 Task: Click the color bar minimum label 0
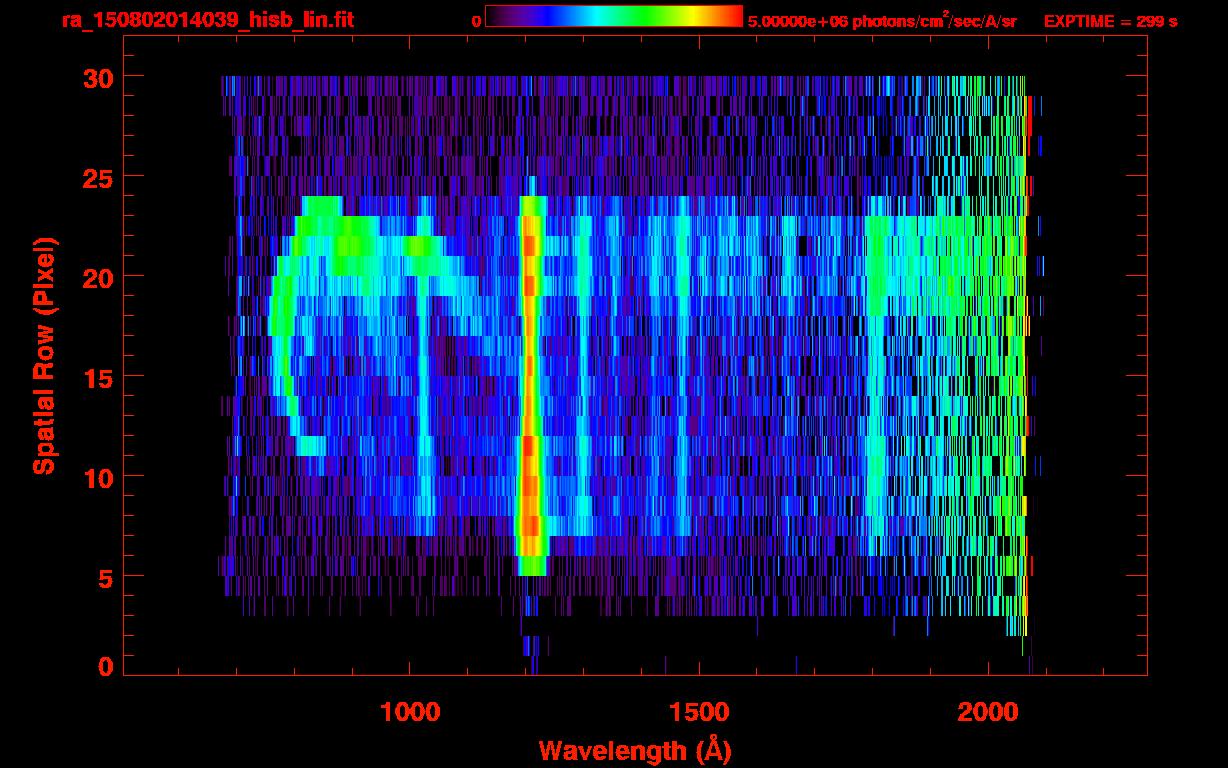click(476, 20)
